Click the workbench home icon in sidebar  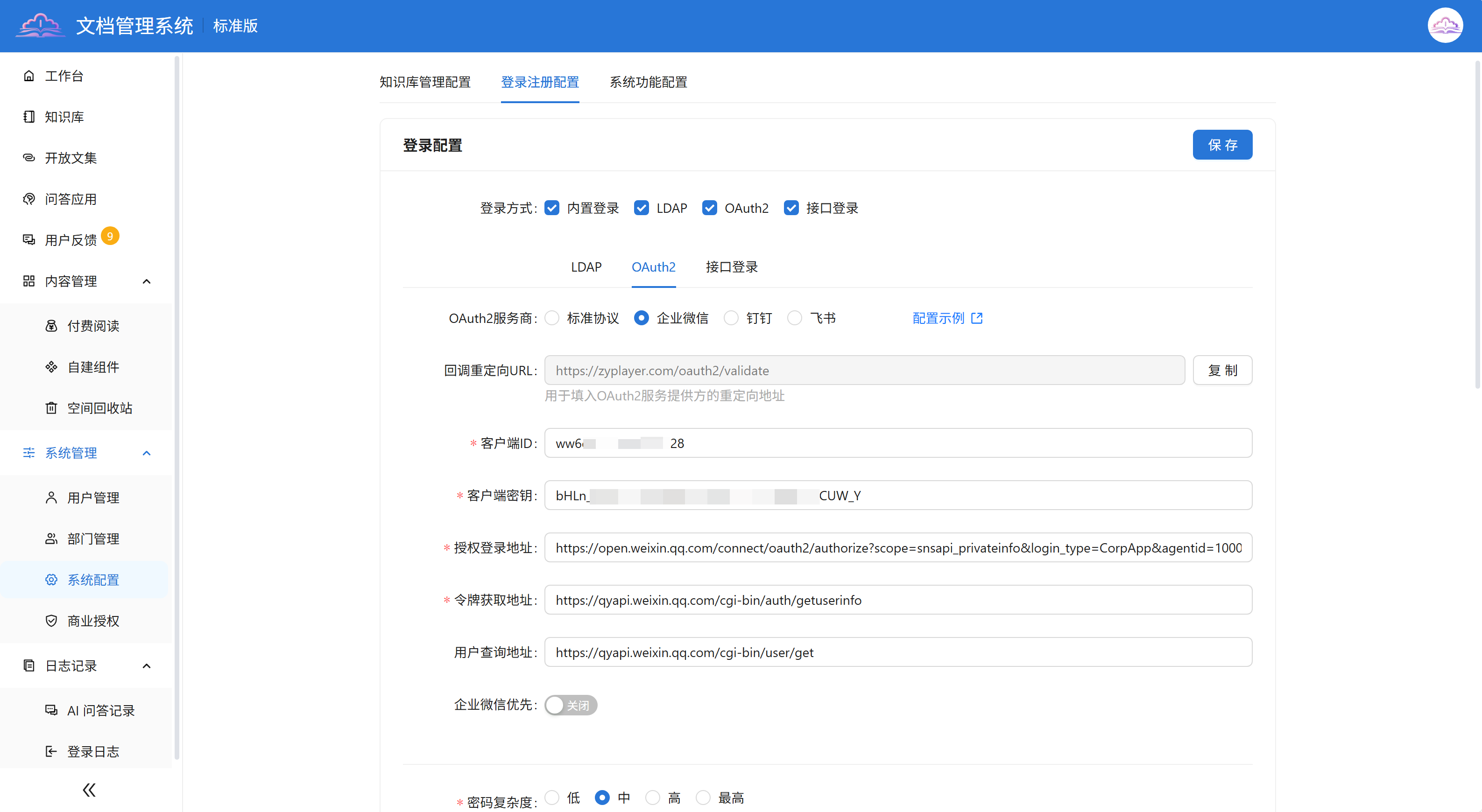tap(29, 76)
